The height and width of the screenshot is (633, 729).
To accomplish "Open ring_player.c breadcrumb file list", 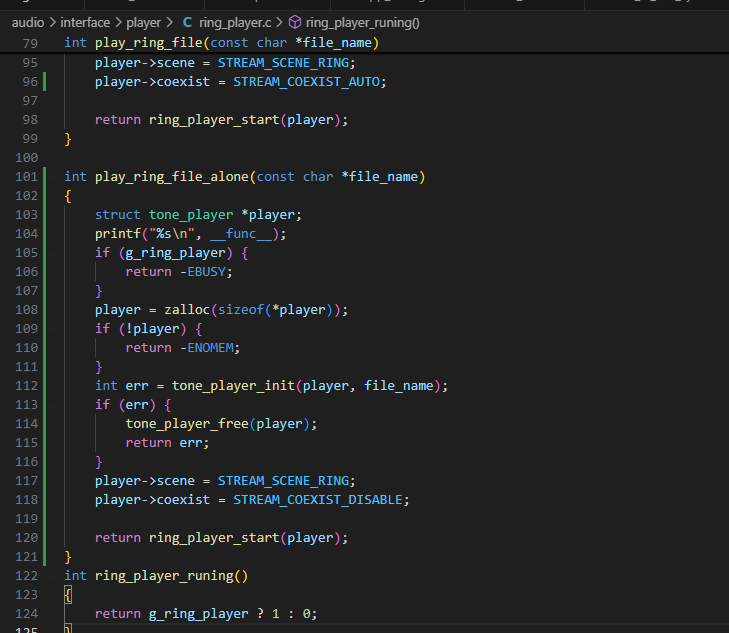I will (235, 22).
